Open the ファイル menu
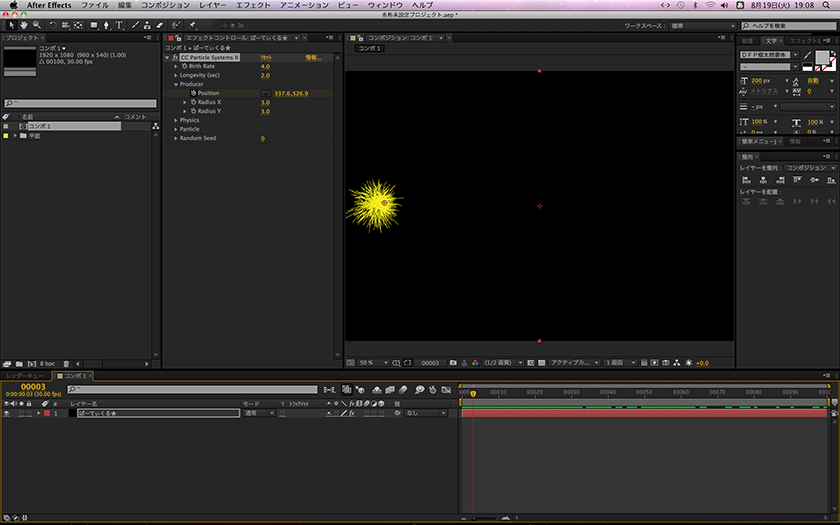Screen dimensions: 840x525 tap(95, 5)
